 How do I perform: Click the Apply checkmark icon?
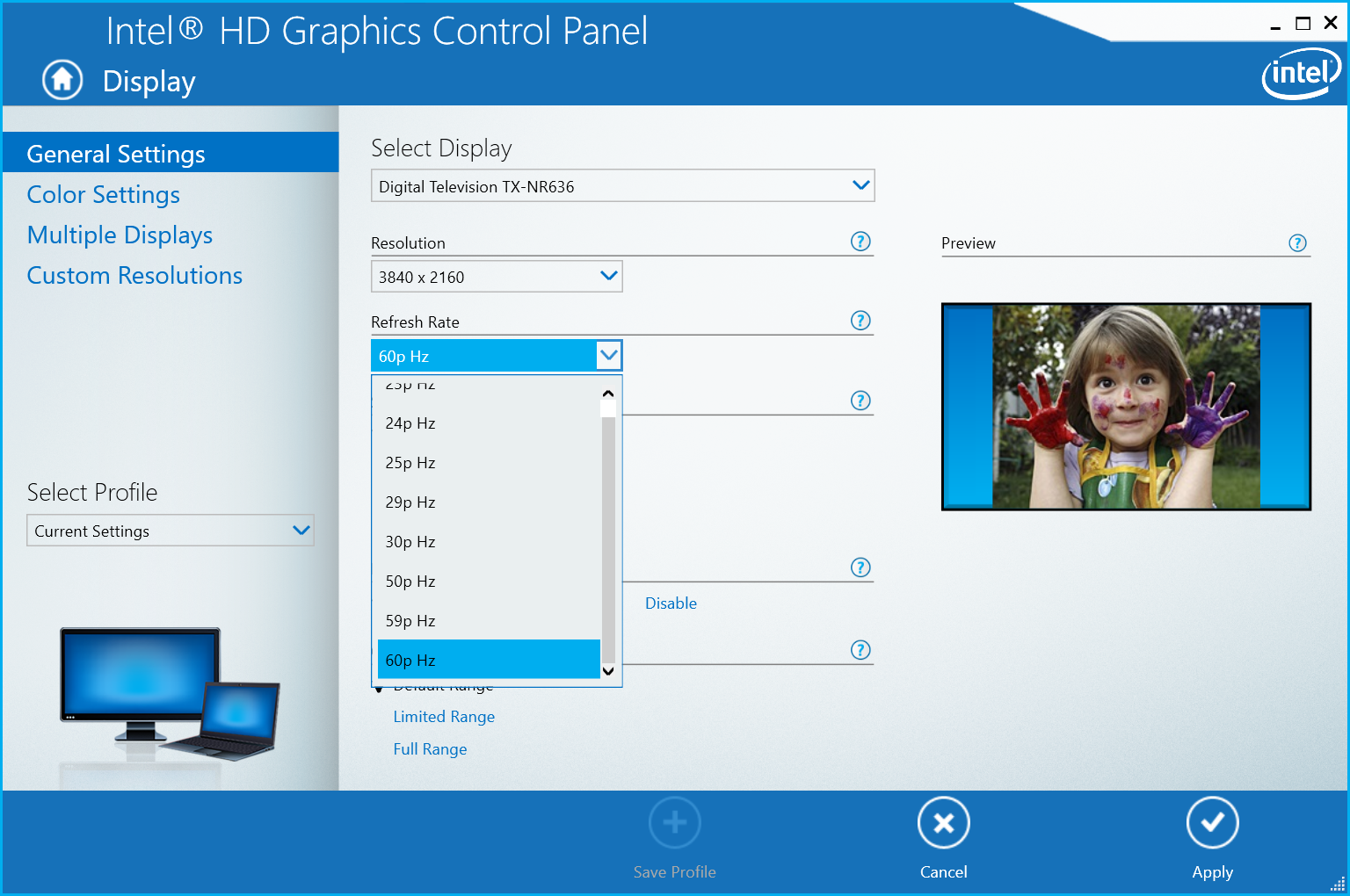(x=1213, y=823)
